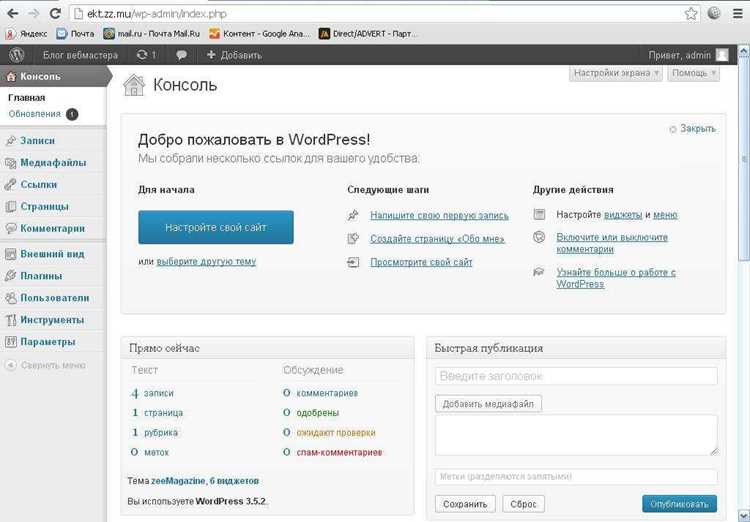750x522 pixels.
Task: Open the Почта bookmark
Action: click(75, 33)
